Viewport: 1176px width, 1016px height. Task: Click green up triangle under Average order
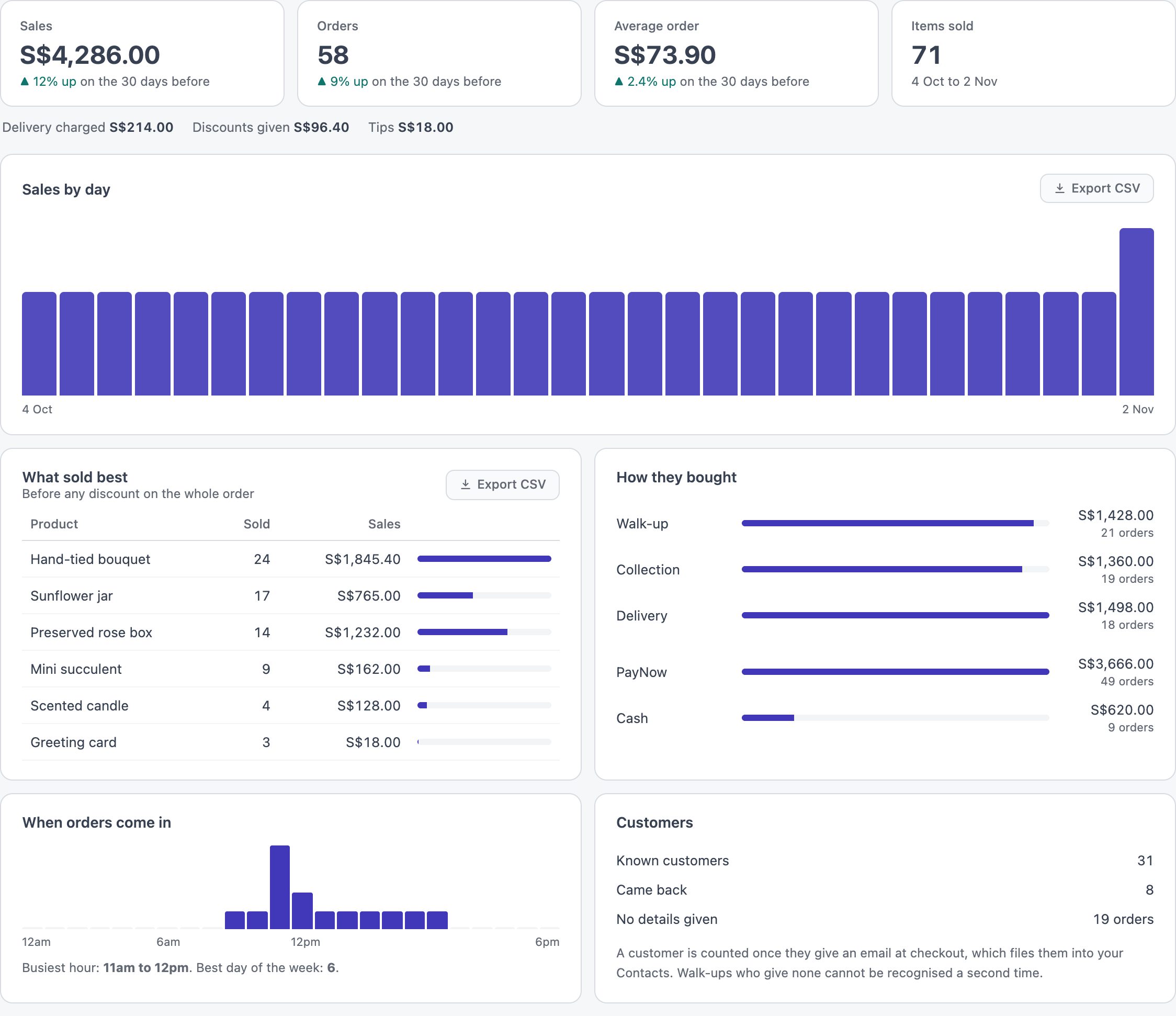tap(619, 82)
